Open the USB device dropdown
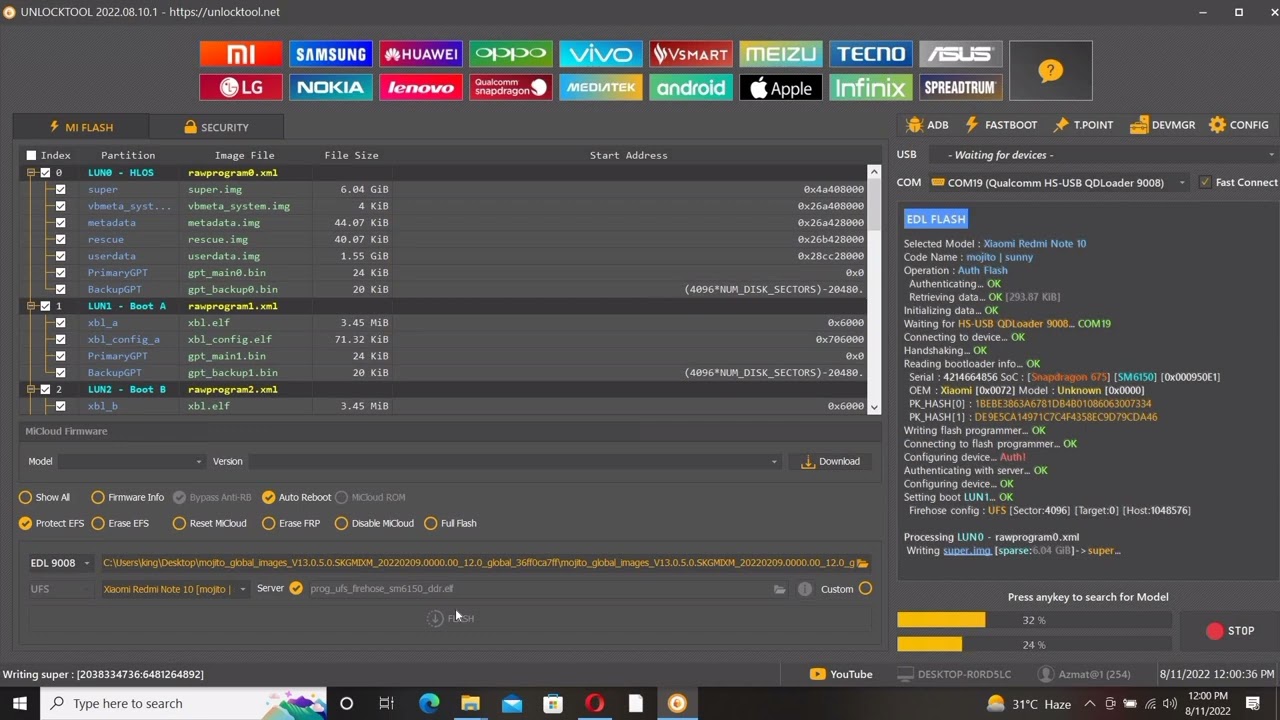 [x=1102, y=155]
